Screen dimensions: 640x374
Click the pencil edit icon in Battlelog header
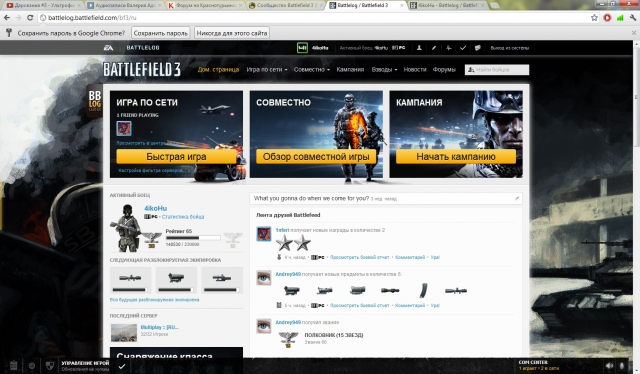pyautogui.click(x=433, y=48)
